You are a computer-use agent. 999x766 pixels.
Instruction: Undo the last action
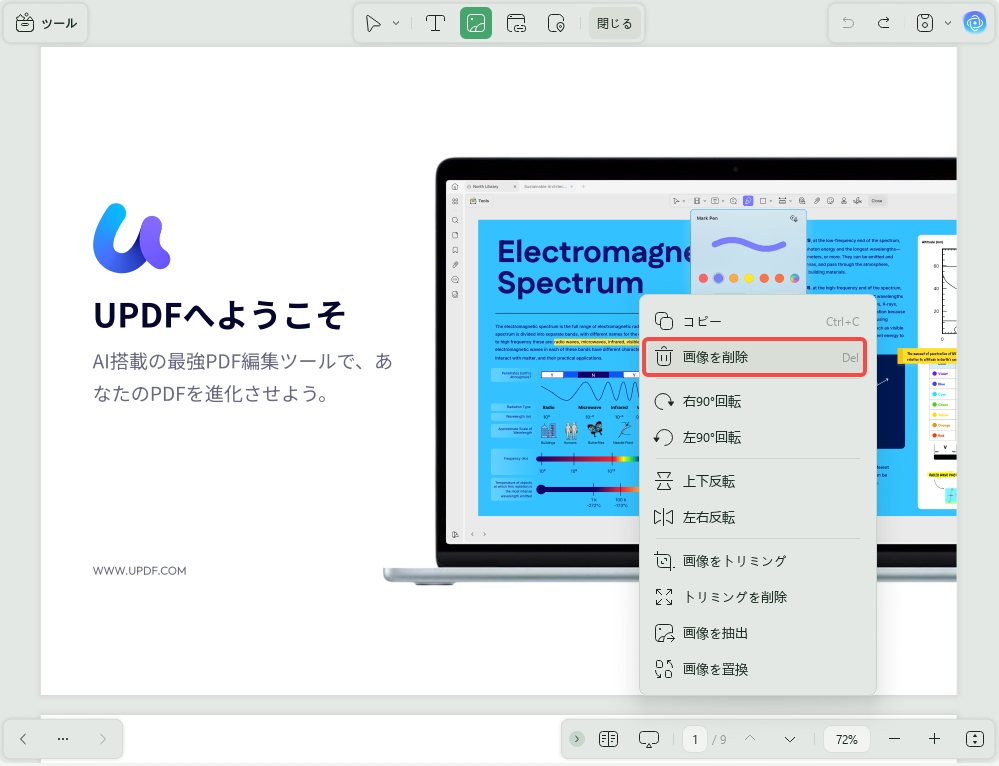click(848, 24)
